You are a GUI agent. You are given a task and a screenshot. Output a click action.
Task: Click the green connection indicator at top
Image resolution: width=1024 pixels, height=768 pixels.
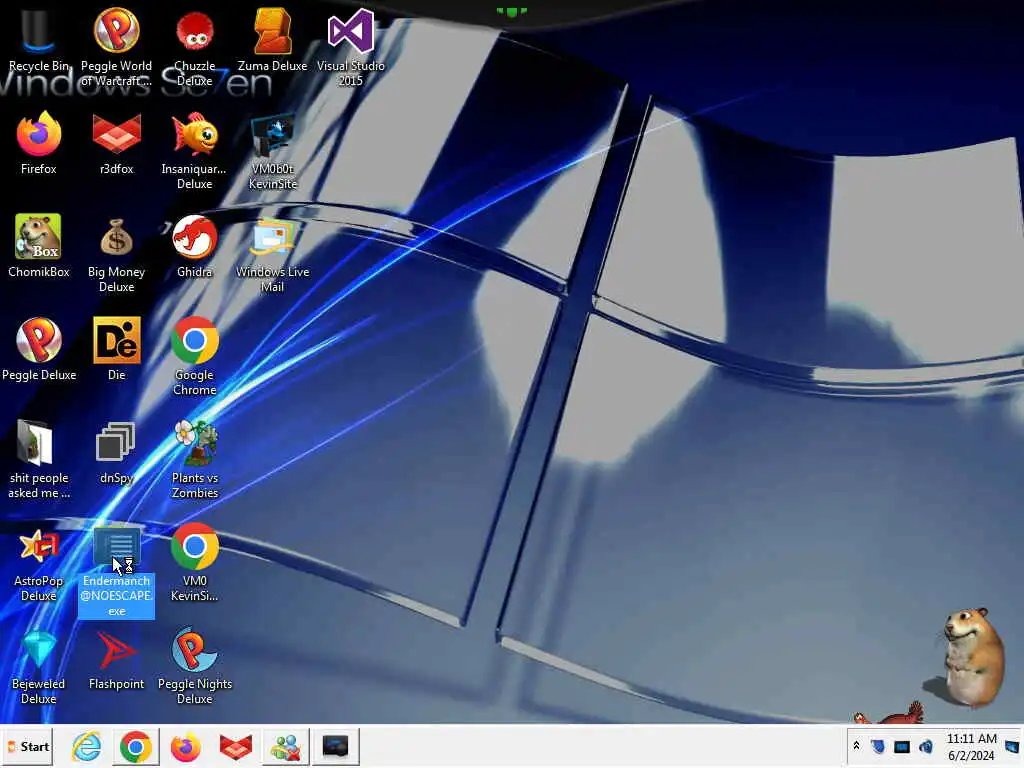pyautogui.click(x=511, y=11)
